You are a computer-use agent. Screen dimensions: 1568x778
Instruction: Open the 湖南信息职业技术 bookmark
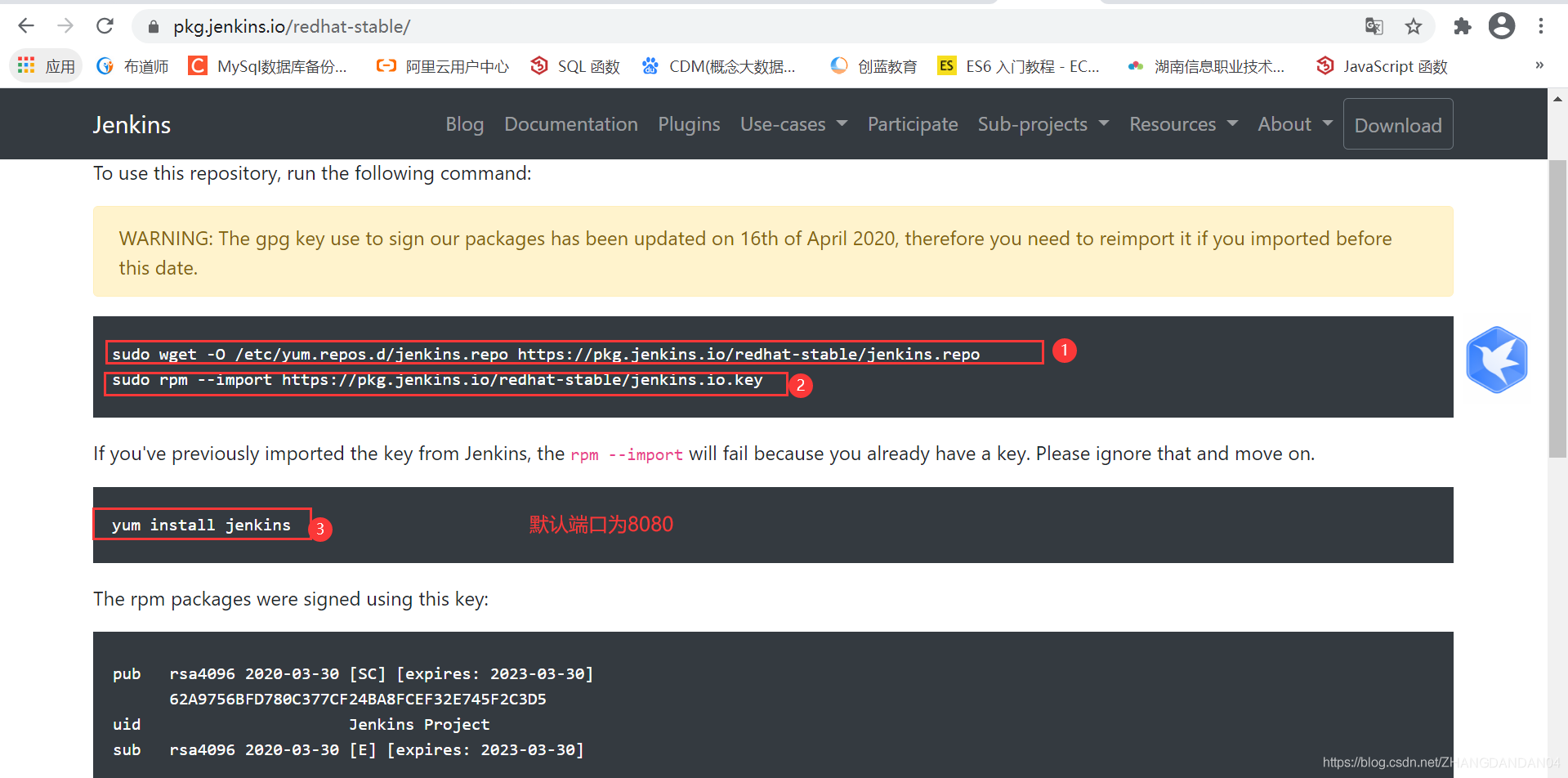1206,66
